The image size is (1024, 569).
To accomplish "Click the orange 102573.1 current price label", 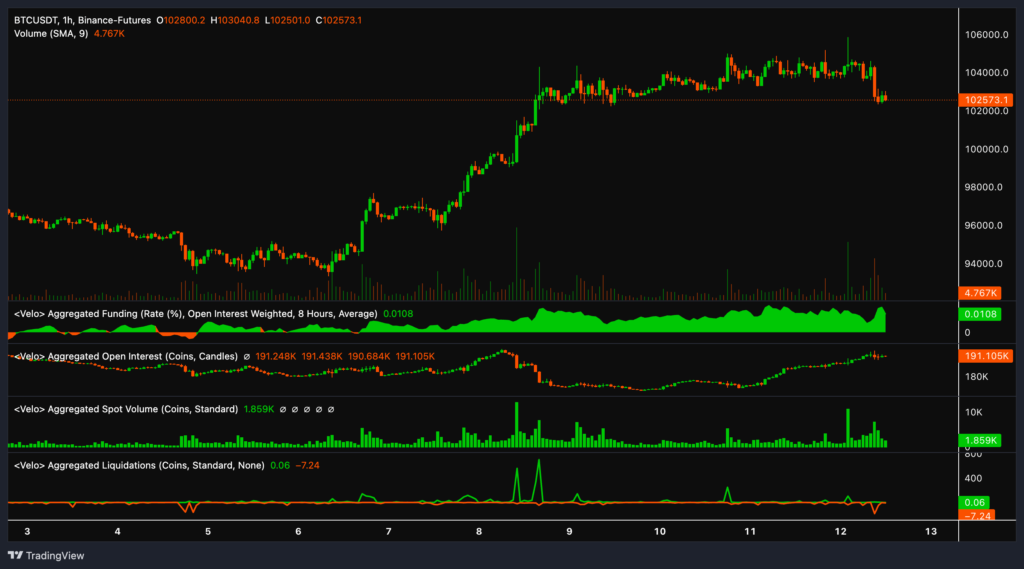I will (984, 100).
